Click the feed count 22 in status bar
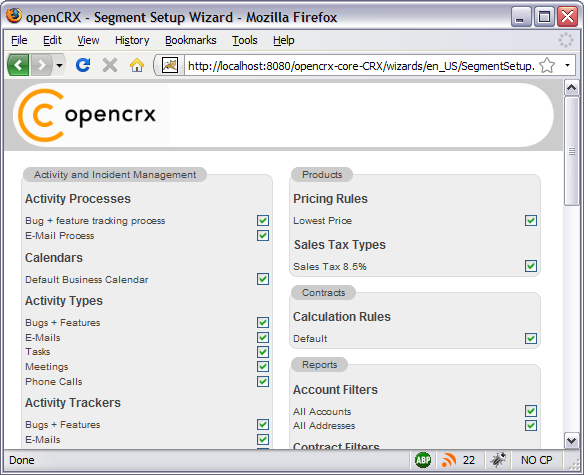The width and height of the screenshot is (584, 475). [469, 460]
